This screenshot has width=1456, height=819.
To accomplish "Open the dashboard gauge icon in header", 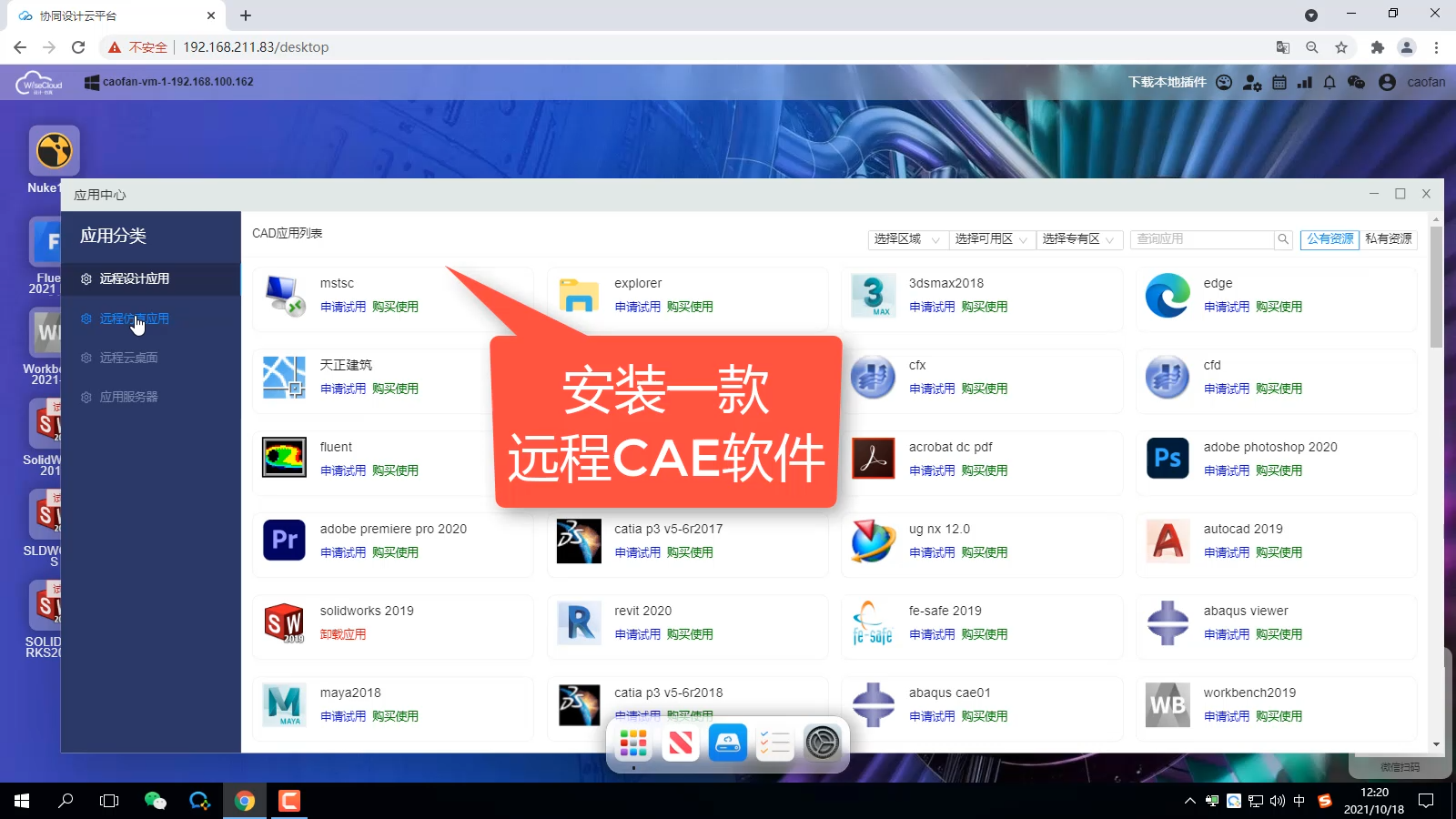I will tap(1224, 82).
